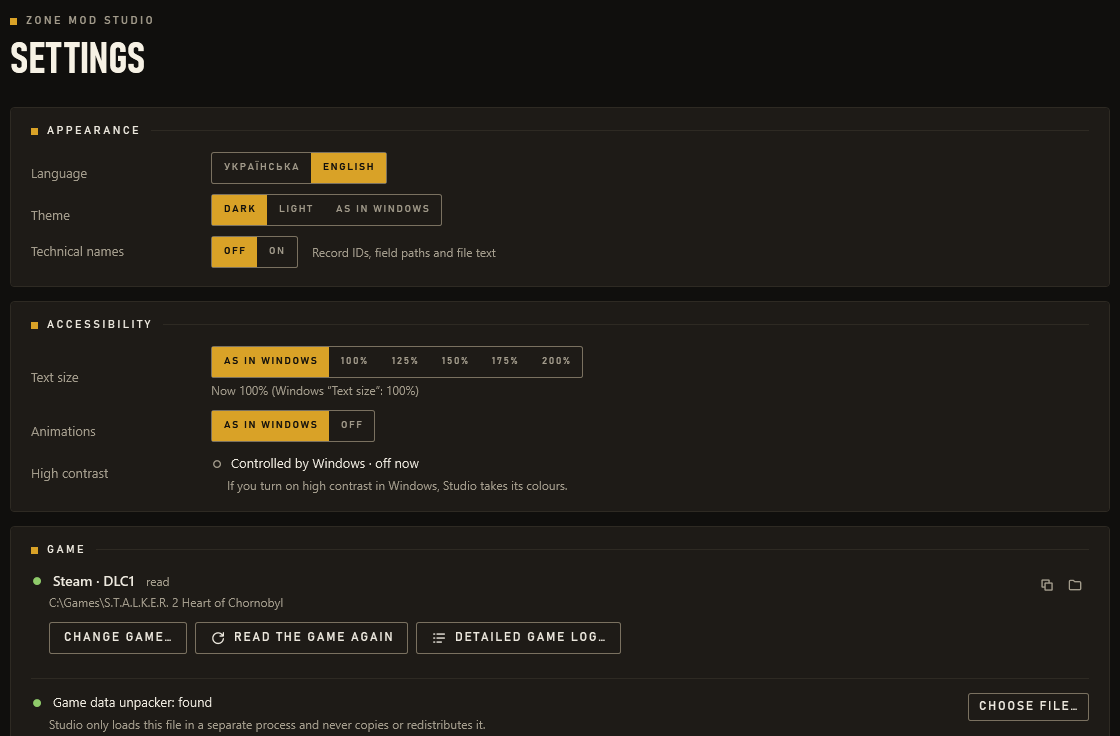Click the 'If you turn on high contrast' hint
This screenshot has width=1120, height=736.
tap(397, 486)
